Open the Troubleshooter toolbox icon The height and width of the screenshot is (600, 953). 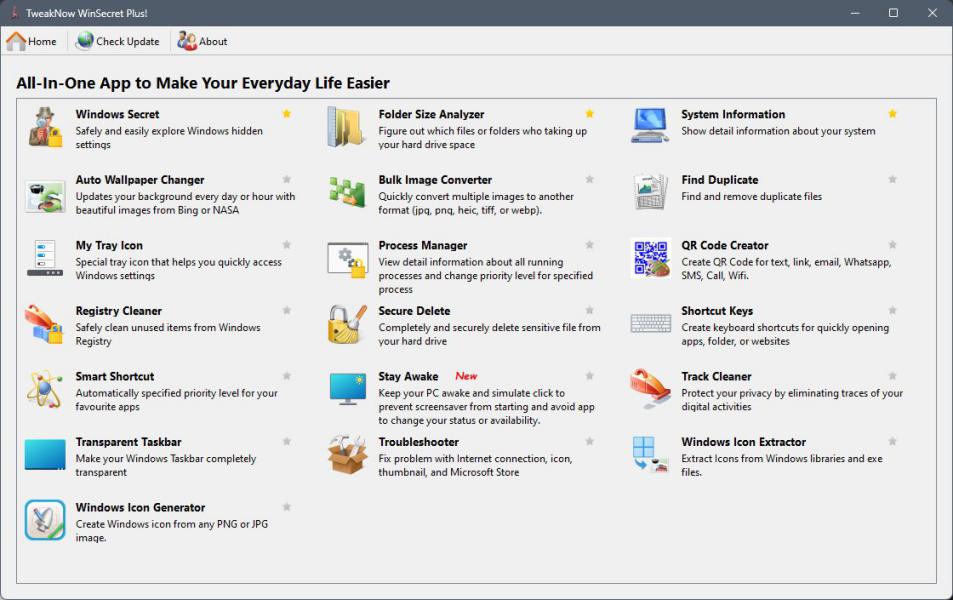pyautogui.click(x=348, y=454)
